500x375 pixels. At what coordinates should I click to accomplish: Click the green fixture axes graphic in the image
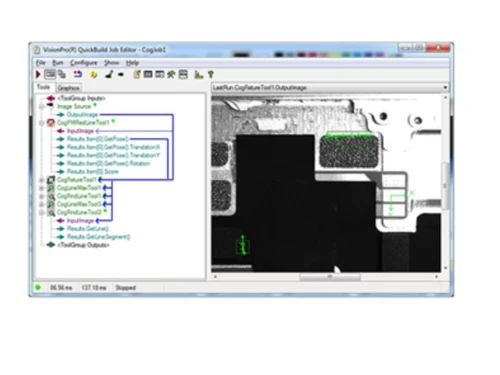click(401, 202)
